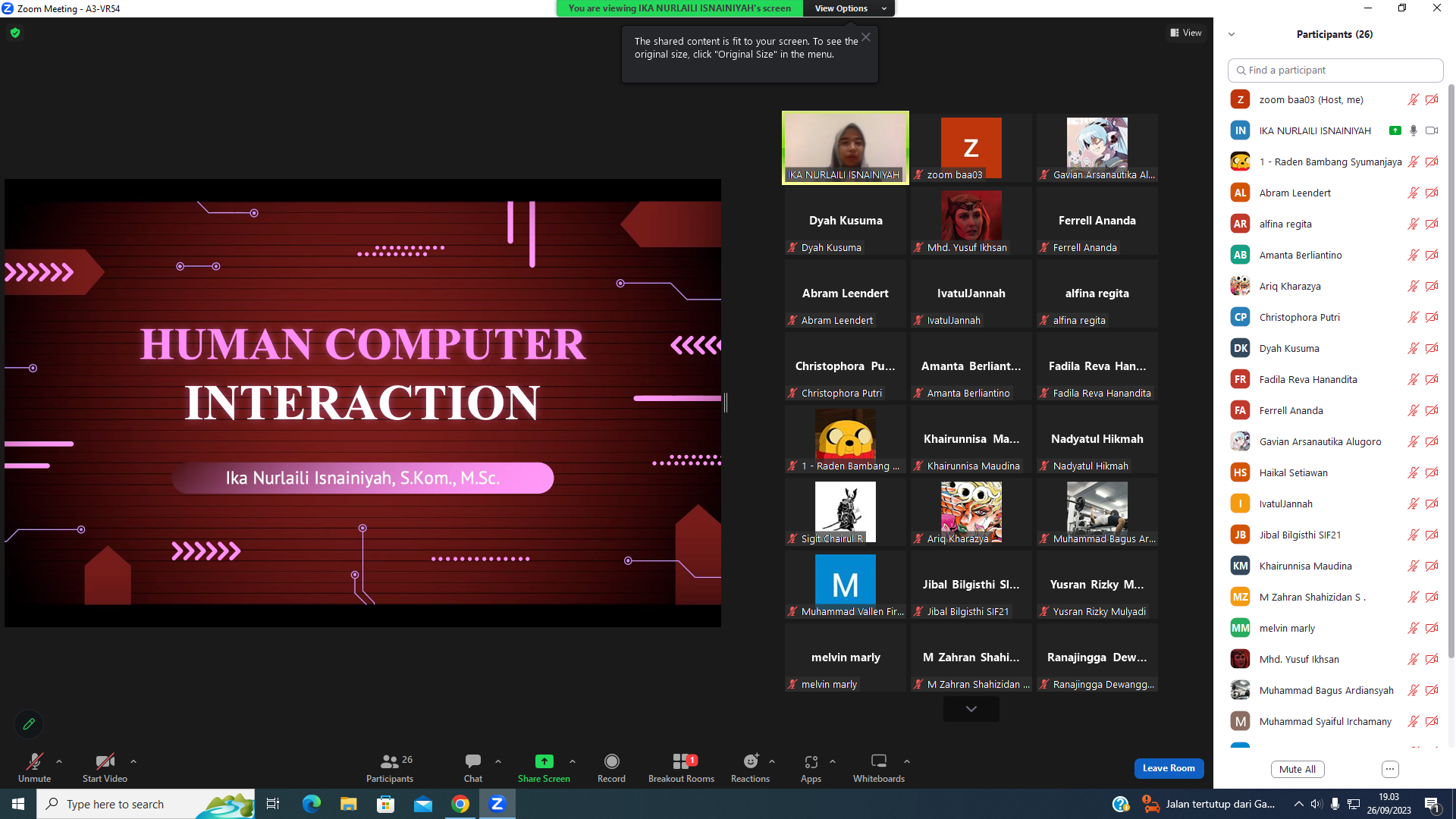The image size is (1456, 819).
Task: Open Google Chrome from the taskbar
Action: [460, 804]
